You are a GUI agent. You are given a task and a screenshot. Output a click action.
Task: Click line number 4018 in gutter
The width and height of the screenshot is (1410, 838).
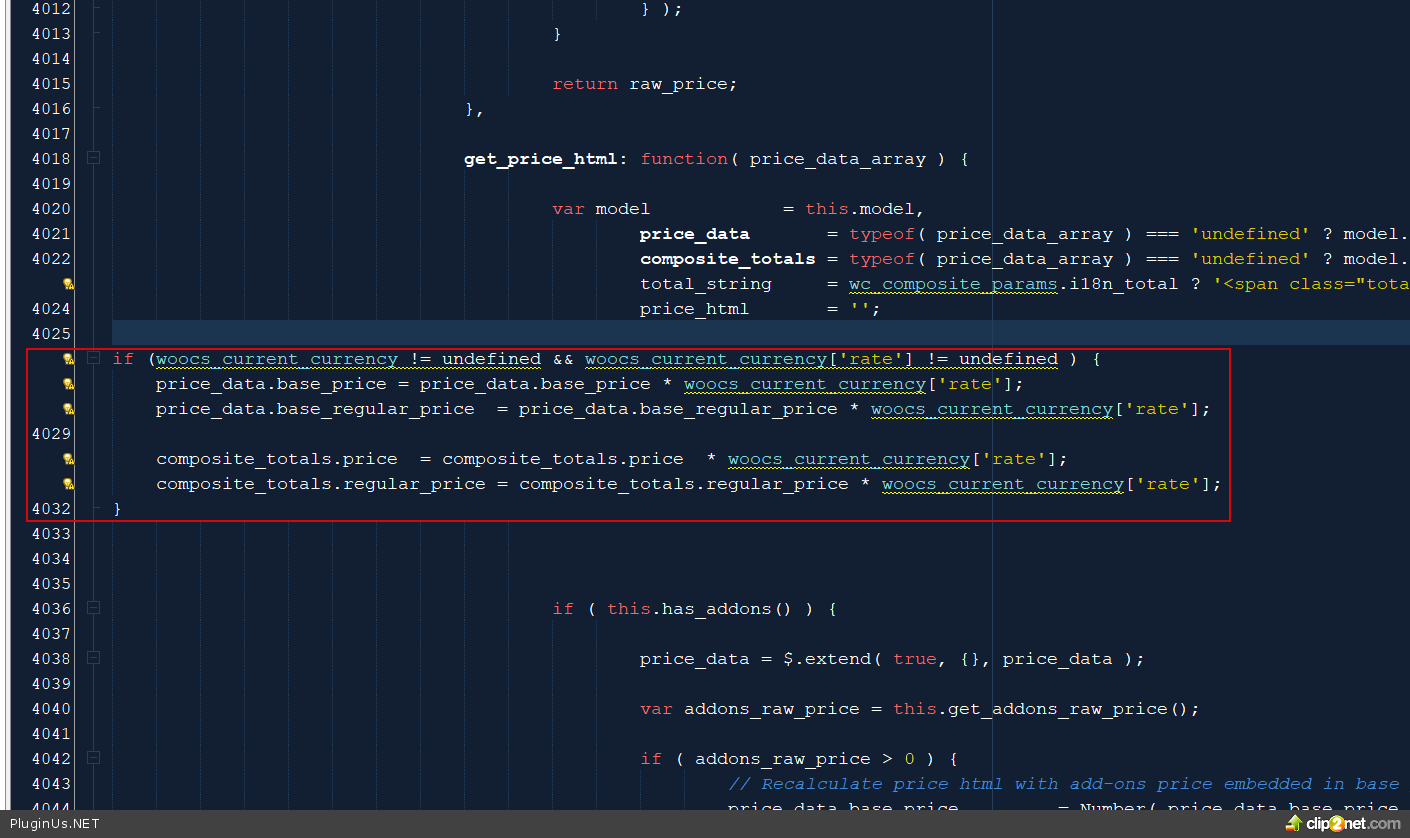coord(51,159)
